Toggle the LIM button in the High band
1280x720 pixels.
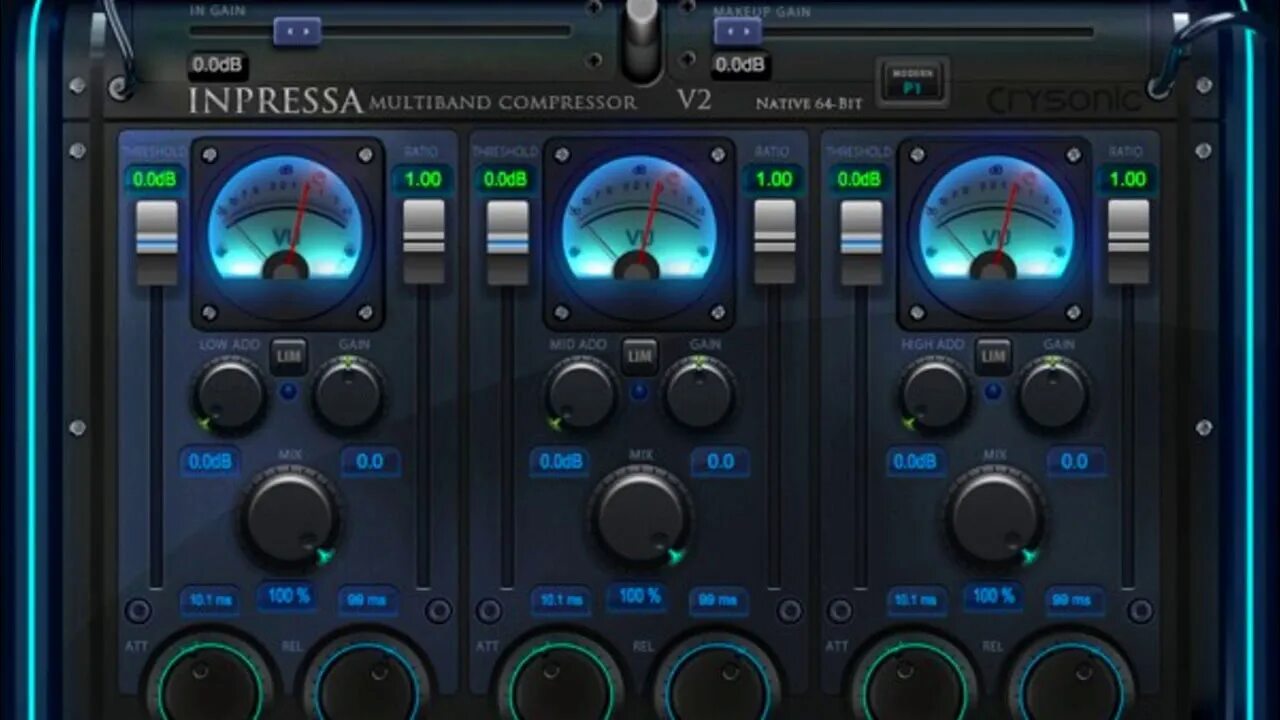click(993, 356)
